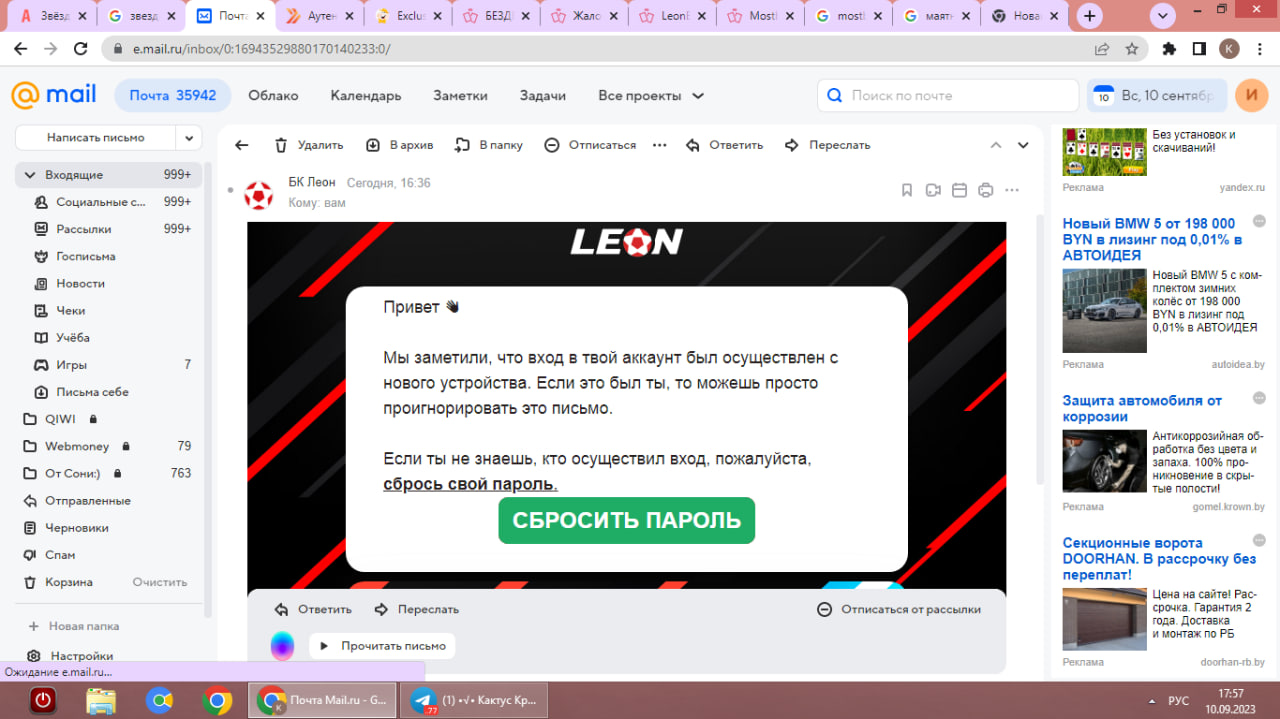The height and width of the screenshot is (719, 1280).
Task: Click the Mail.ru logo
Action: (x=54, y=95)
